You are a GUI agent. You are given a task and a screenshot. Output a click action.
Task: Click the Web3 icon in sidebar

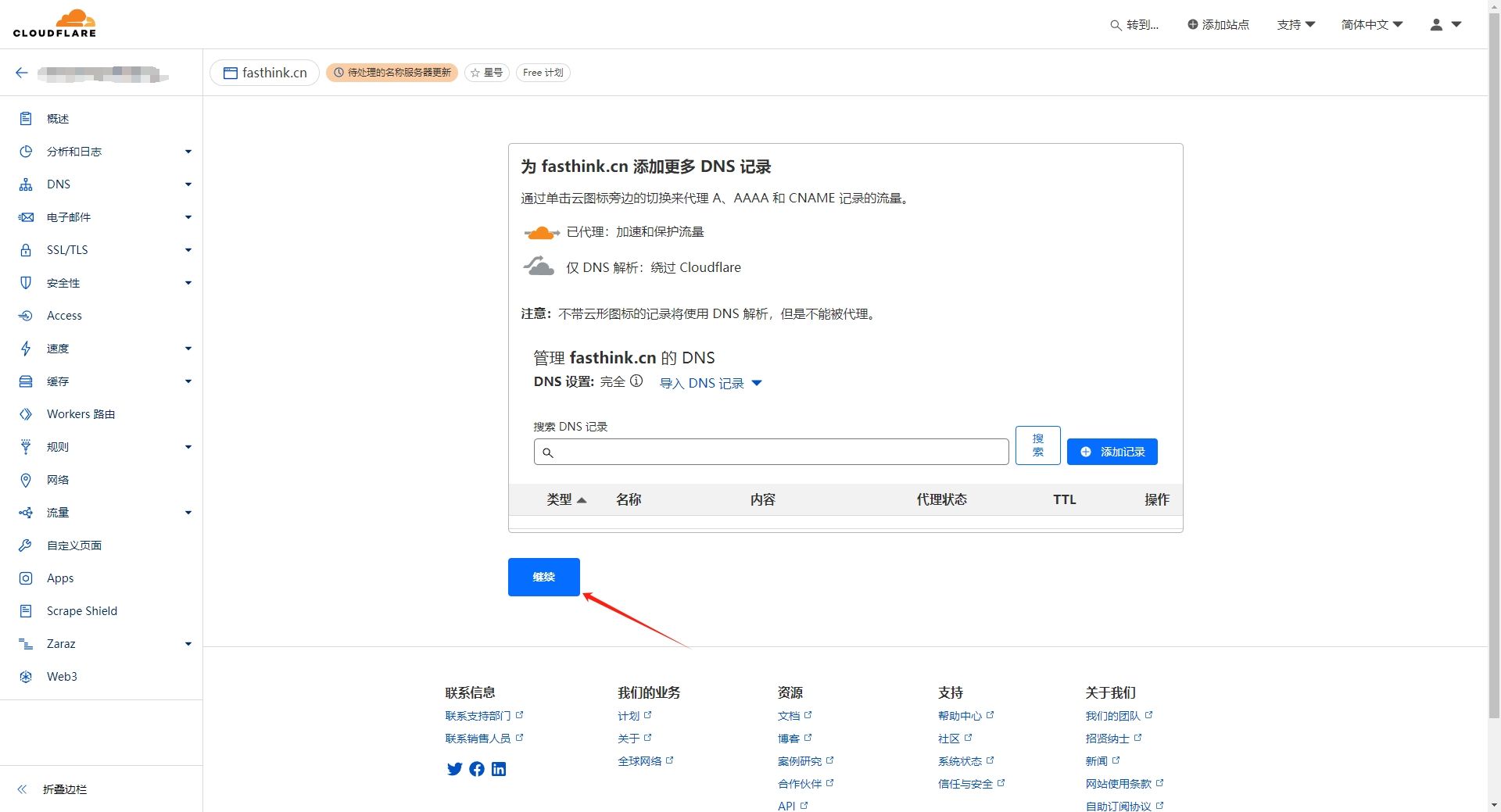26,677
